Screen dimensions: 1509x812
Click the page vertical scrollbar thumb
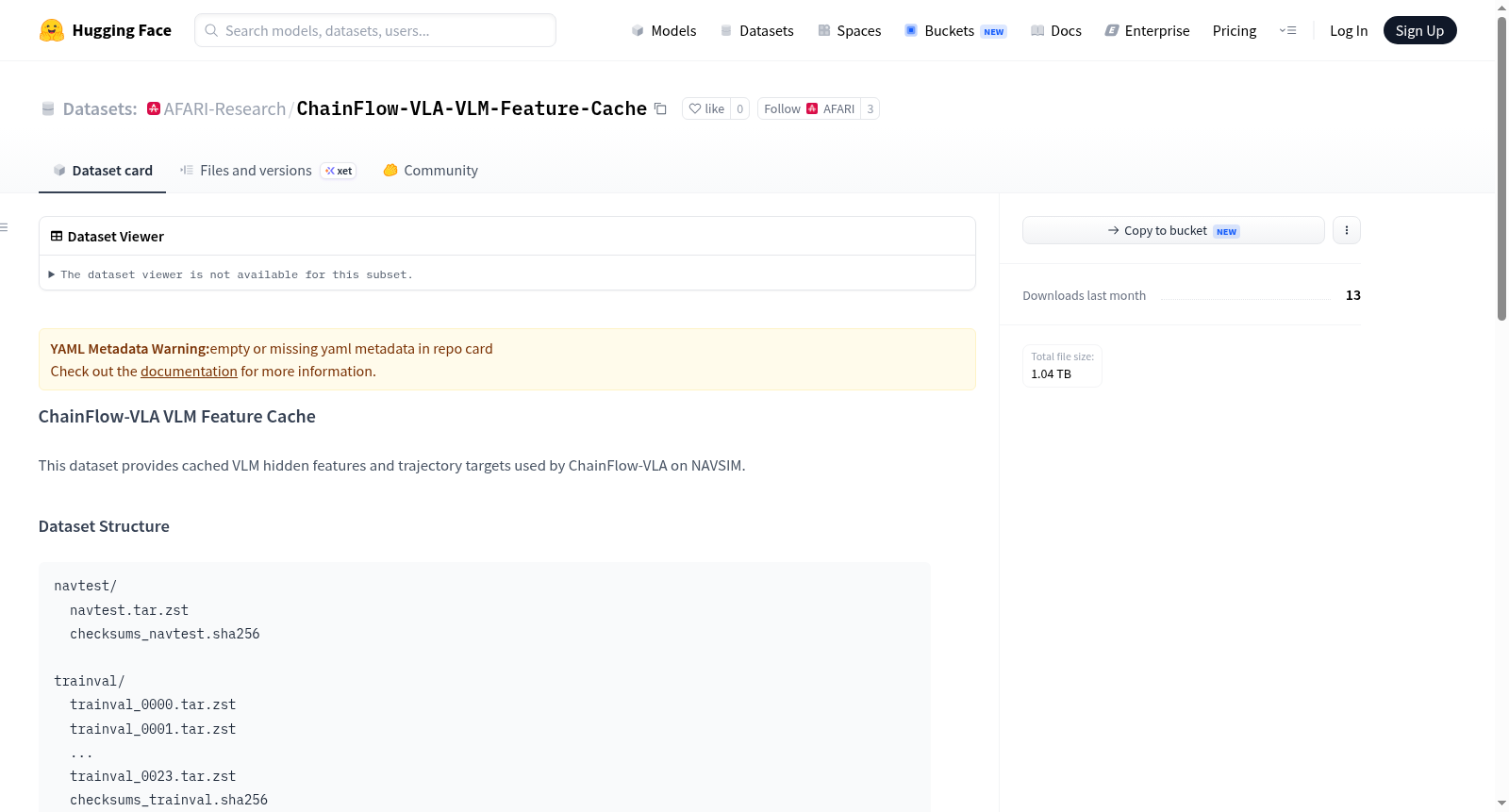coord(1501,168)
